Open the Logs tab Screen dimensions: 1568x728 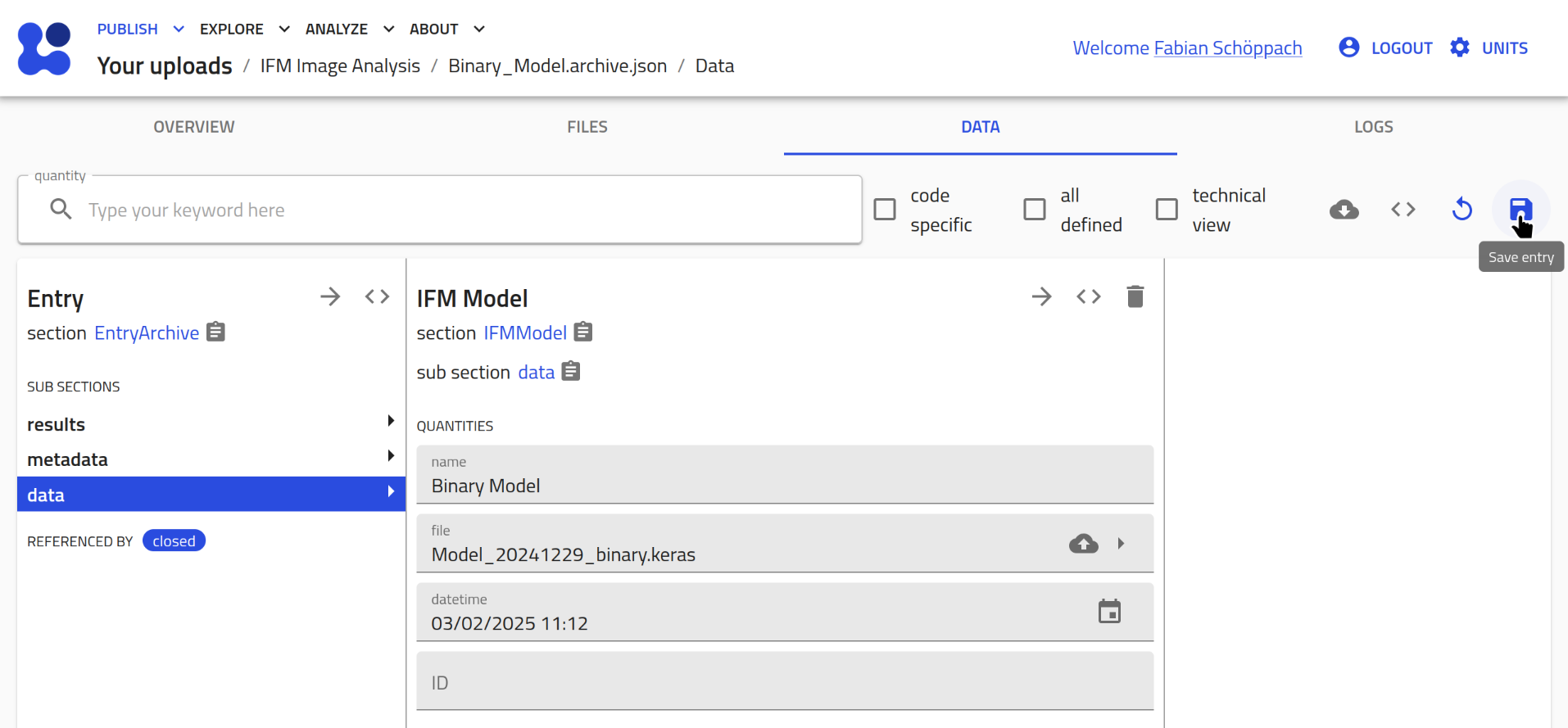click(x=1373, y=127)
